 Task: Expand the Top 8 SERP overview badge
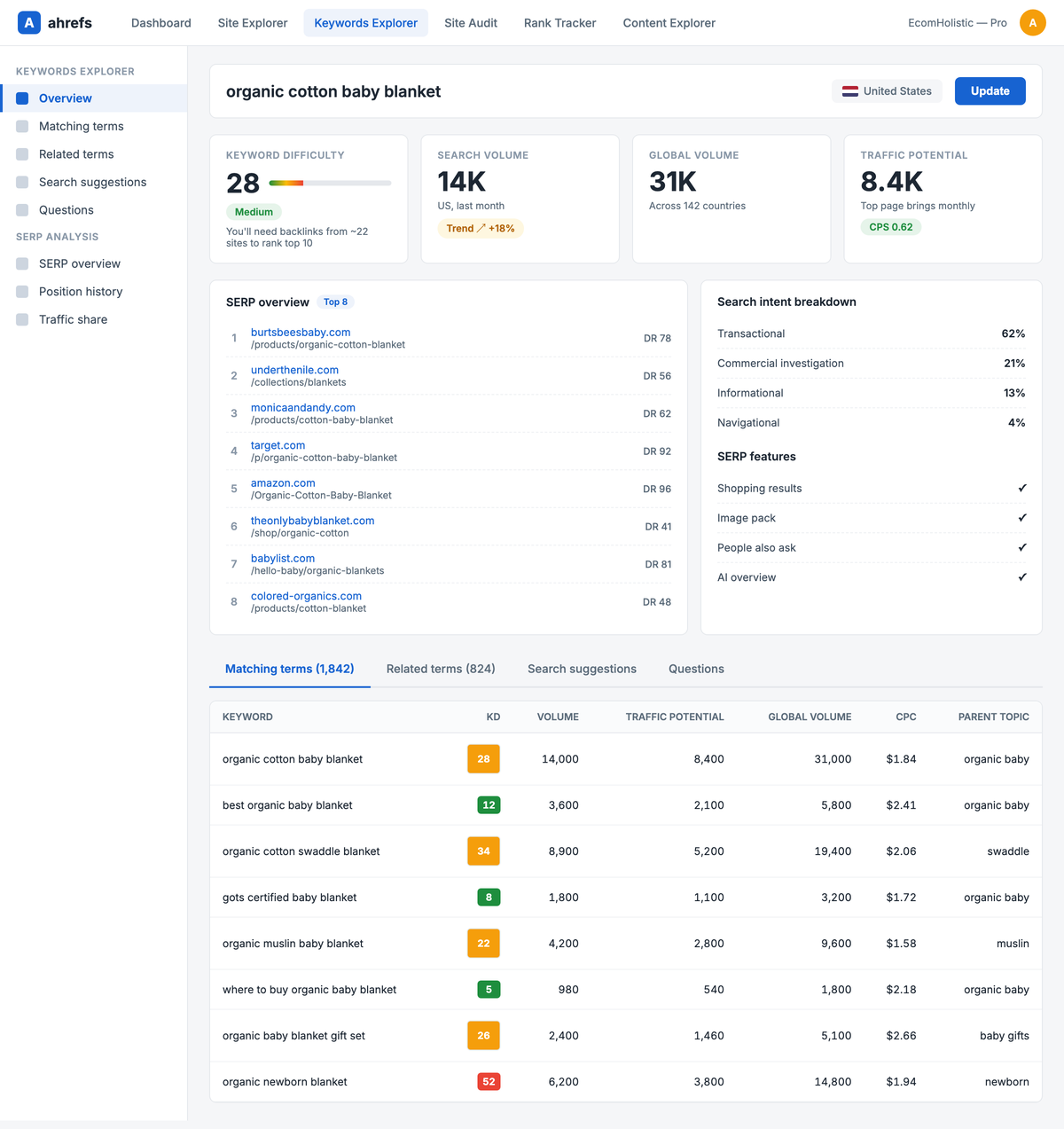(x=335, y=302)
